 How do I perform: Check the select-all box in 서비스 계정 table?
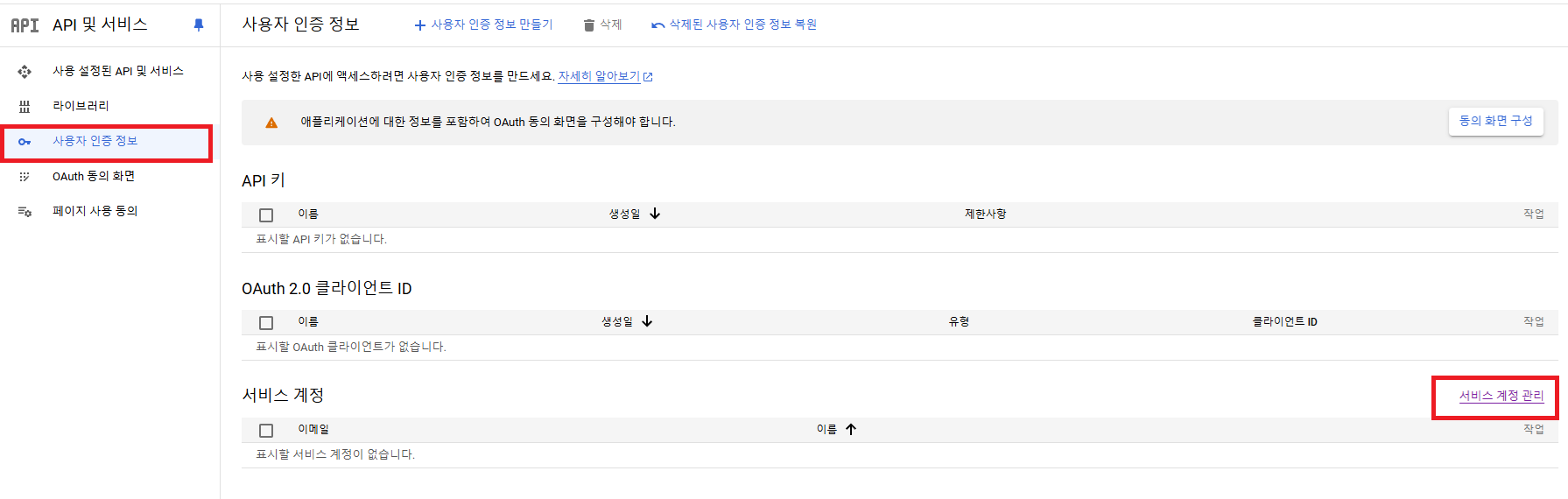[x=266, y=431]
